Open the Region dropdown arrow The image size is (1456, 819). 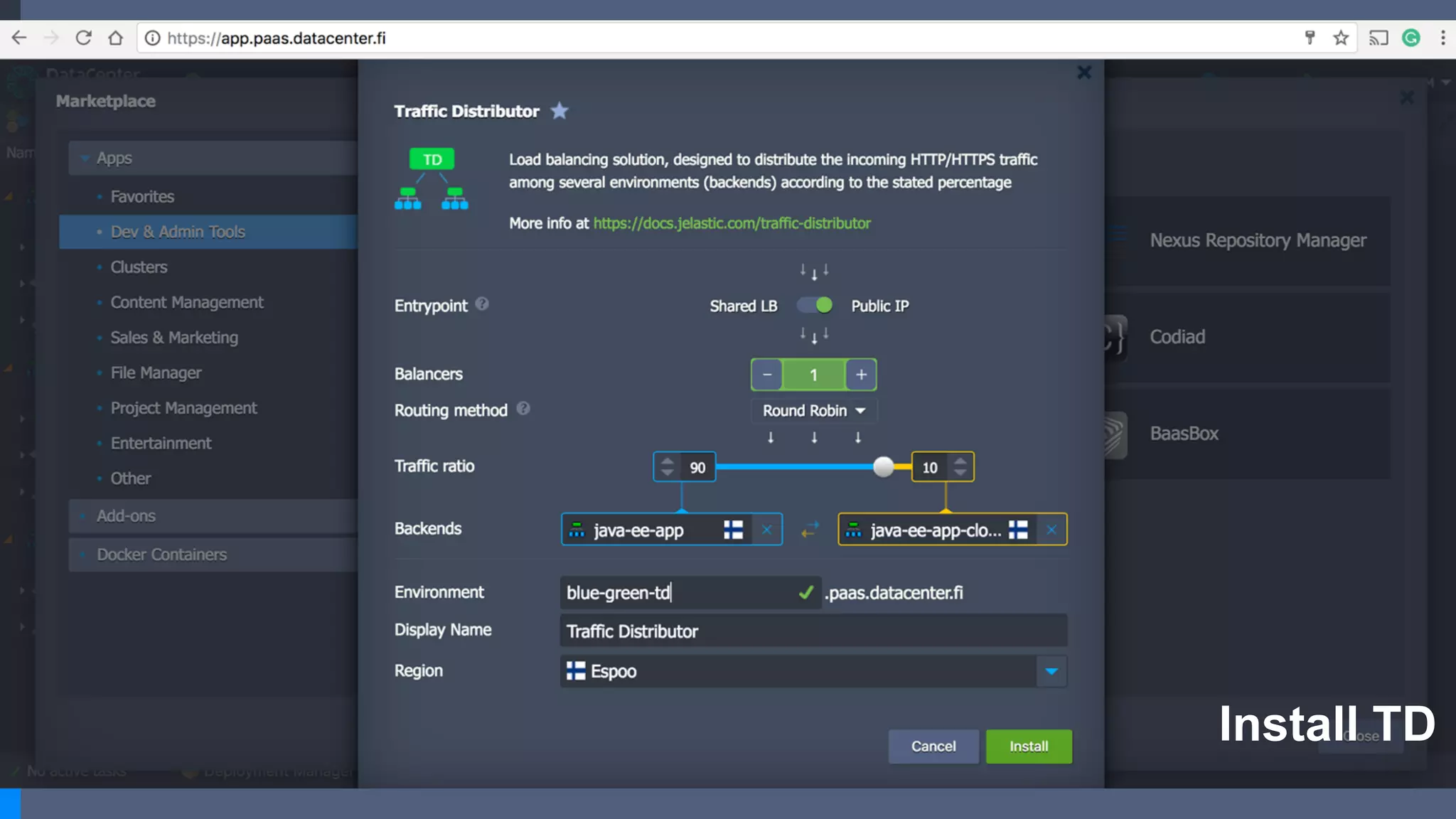coord(1051,671)
